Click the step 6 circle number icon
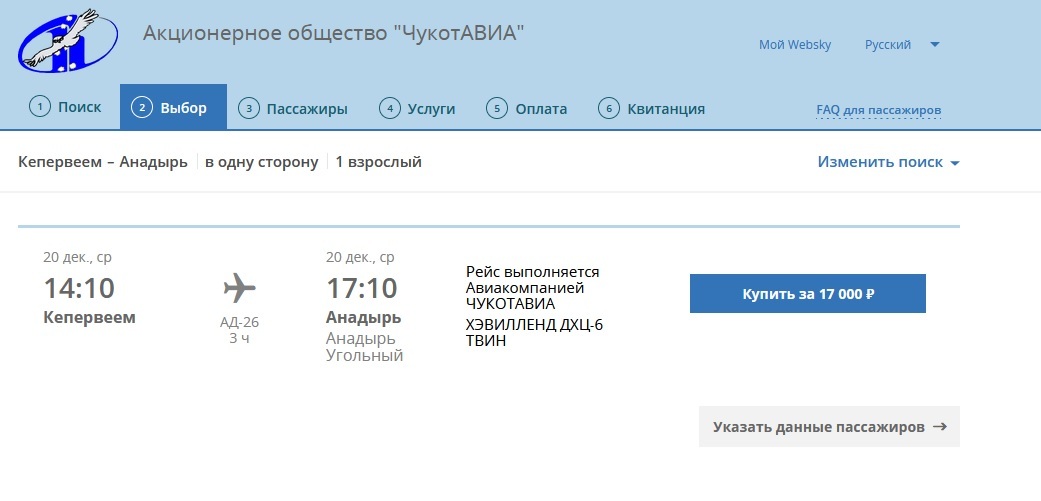Viewport: 1041px width, 501px height. pyautogui.click(x=608, y=108)
